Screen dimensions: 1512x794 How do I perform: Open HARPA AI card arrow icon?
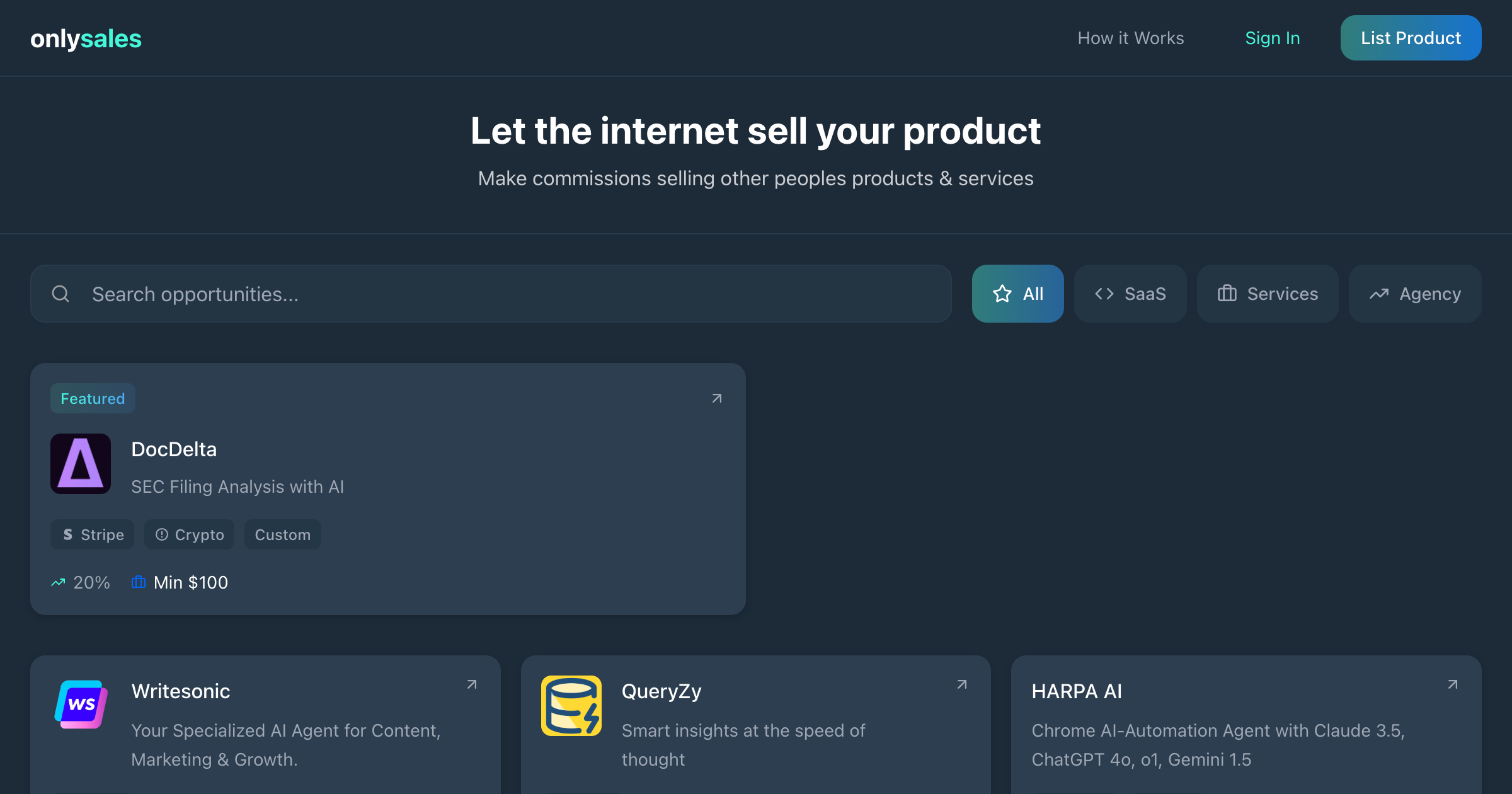(1453, 684)
